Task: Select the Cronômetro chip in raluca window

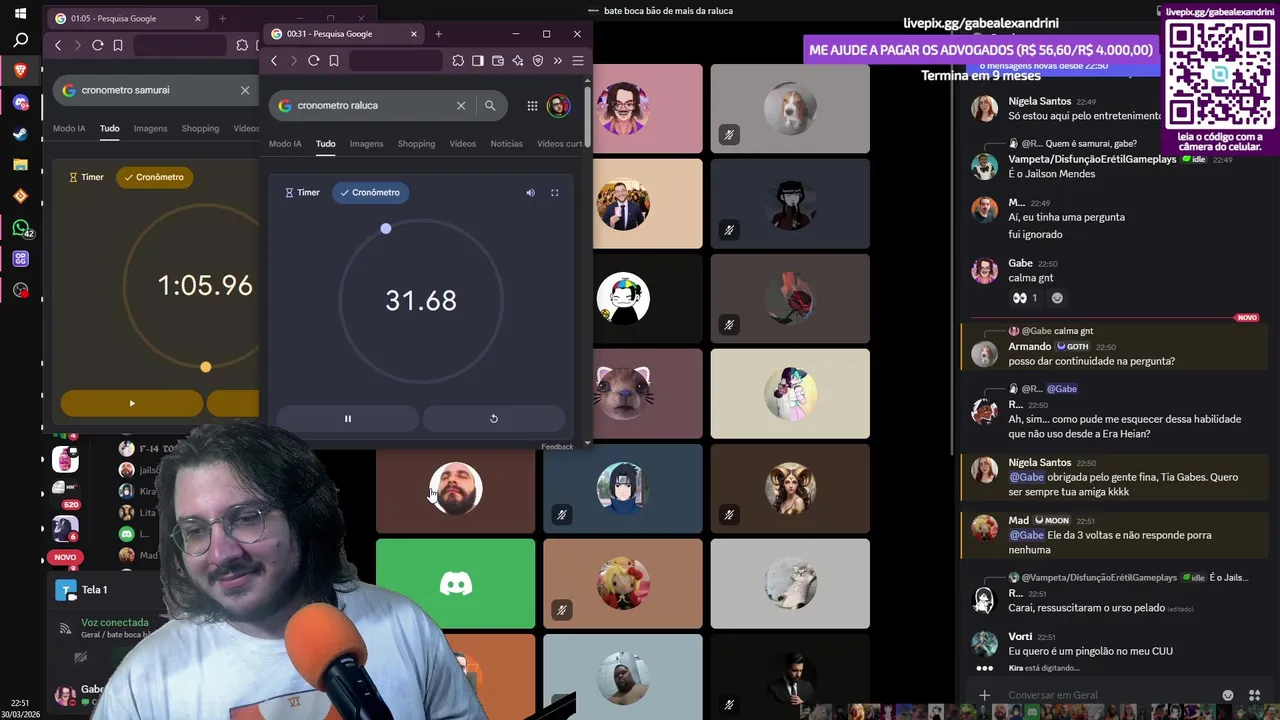Action: tap(371, 193)
